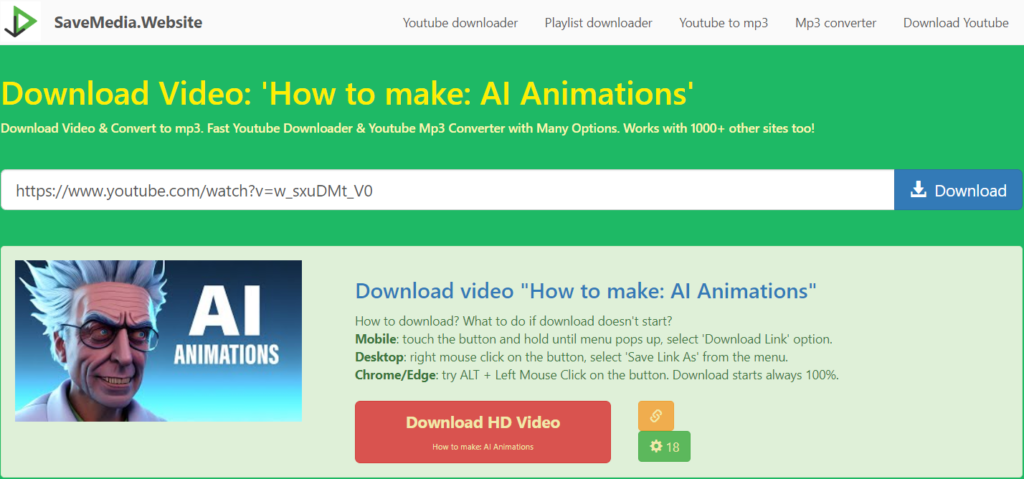
Task: Click the yellow 'Download Video' page heading
Action: click(x=347, y=95)
